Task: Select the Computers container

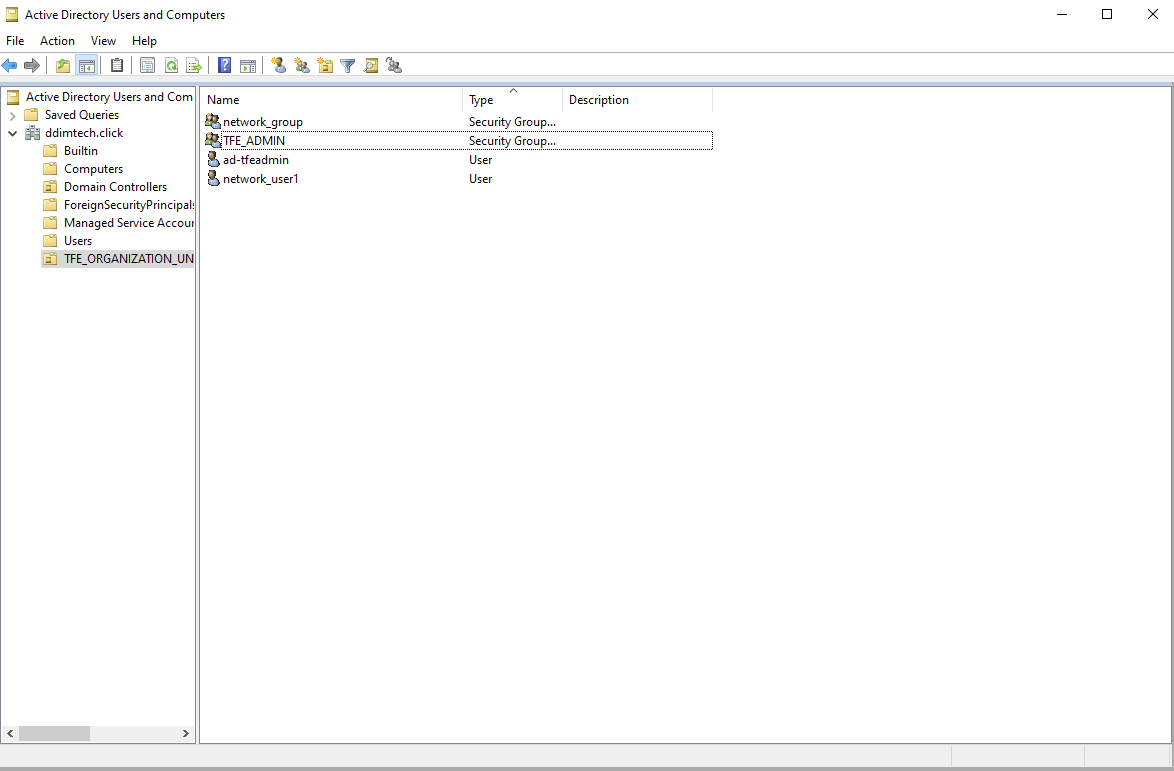Action: pos(94,168)
